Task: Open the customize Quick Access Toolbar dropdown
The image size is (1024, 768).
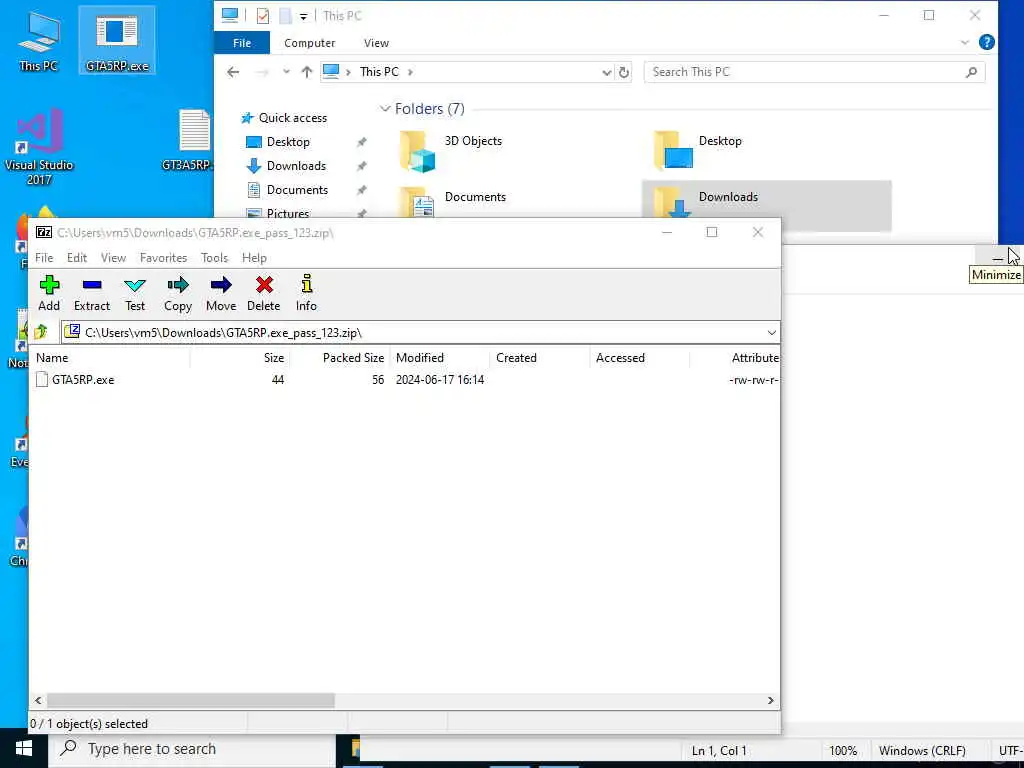Action: [x=303, y=16]
